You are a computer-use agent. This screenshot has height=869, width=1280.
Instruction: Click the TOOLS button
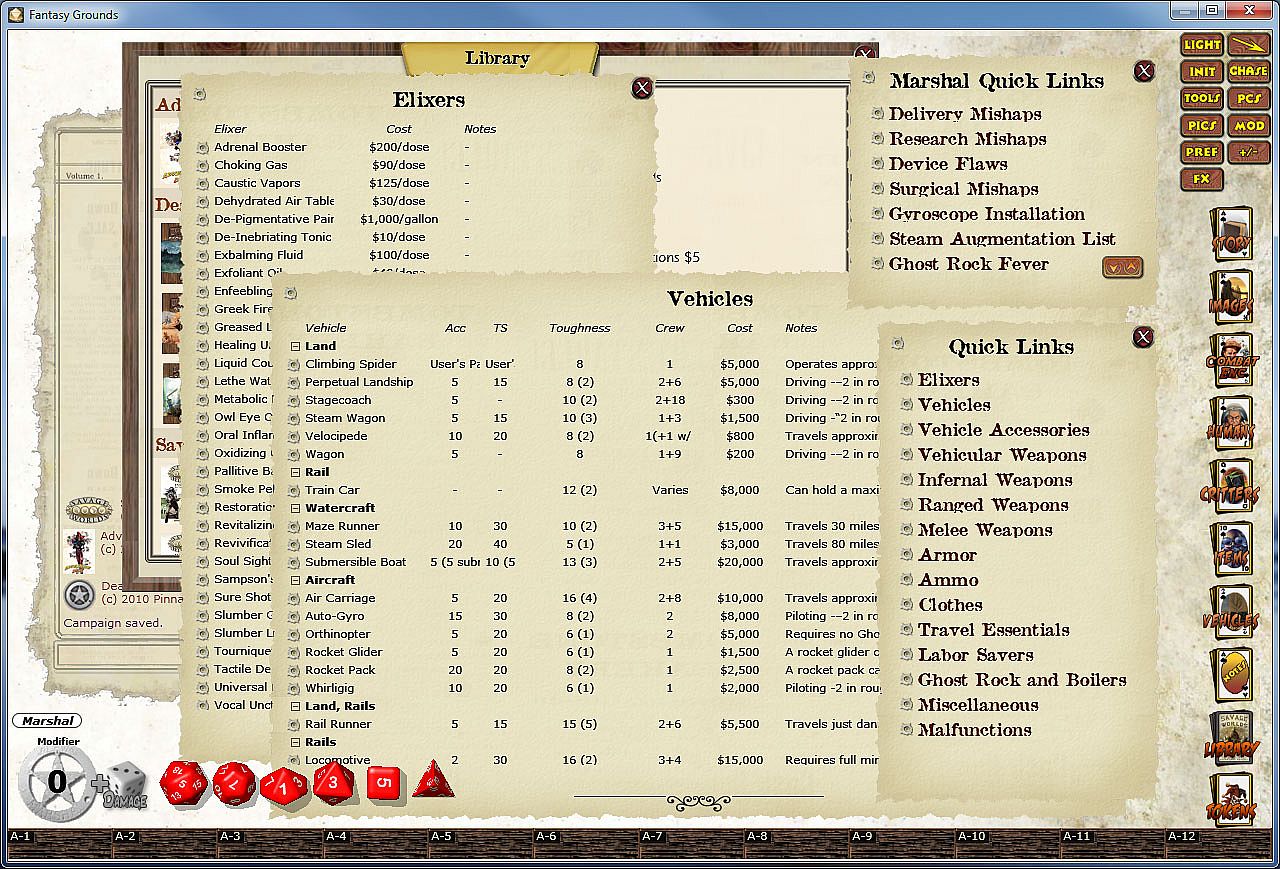click(x=1202, y=99)
